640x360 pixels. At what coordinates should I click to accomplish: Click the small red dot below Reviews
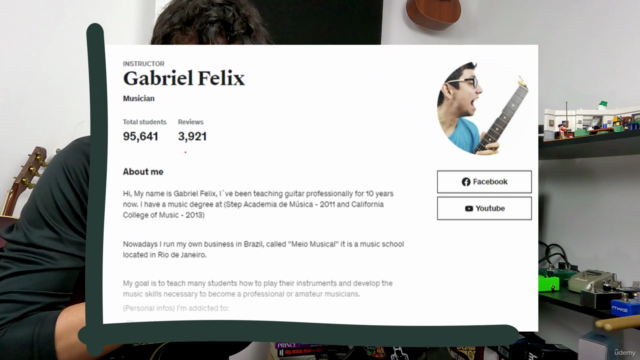[185, 152]
